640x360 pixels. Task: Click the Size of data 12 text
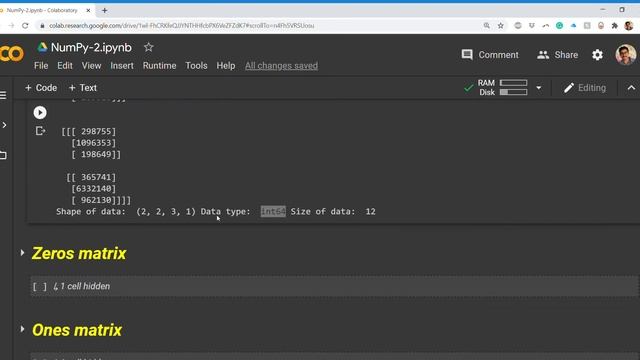[x=333, y=211]
